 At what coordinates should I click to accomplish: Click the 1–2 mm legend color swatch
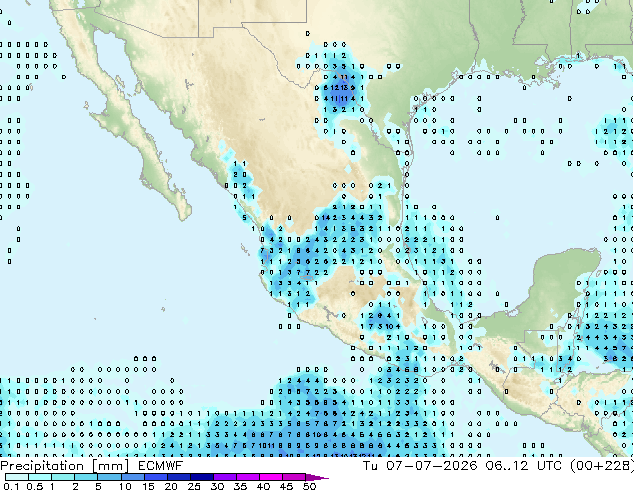(x=63, y=477)
